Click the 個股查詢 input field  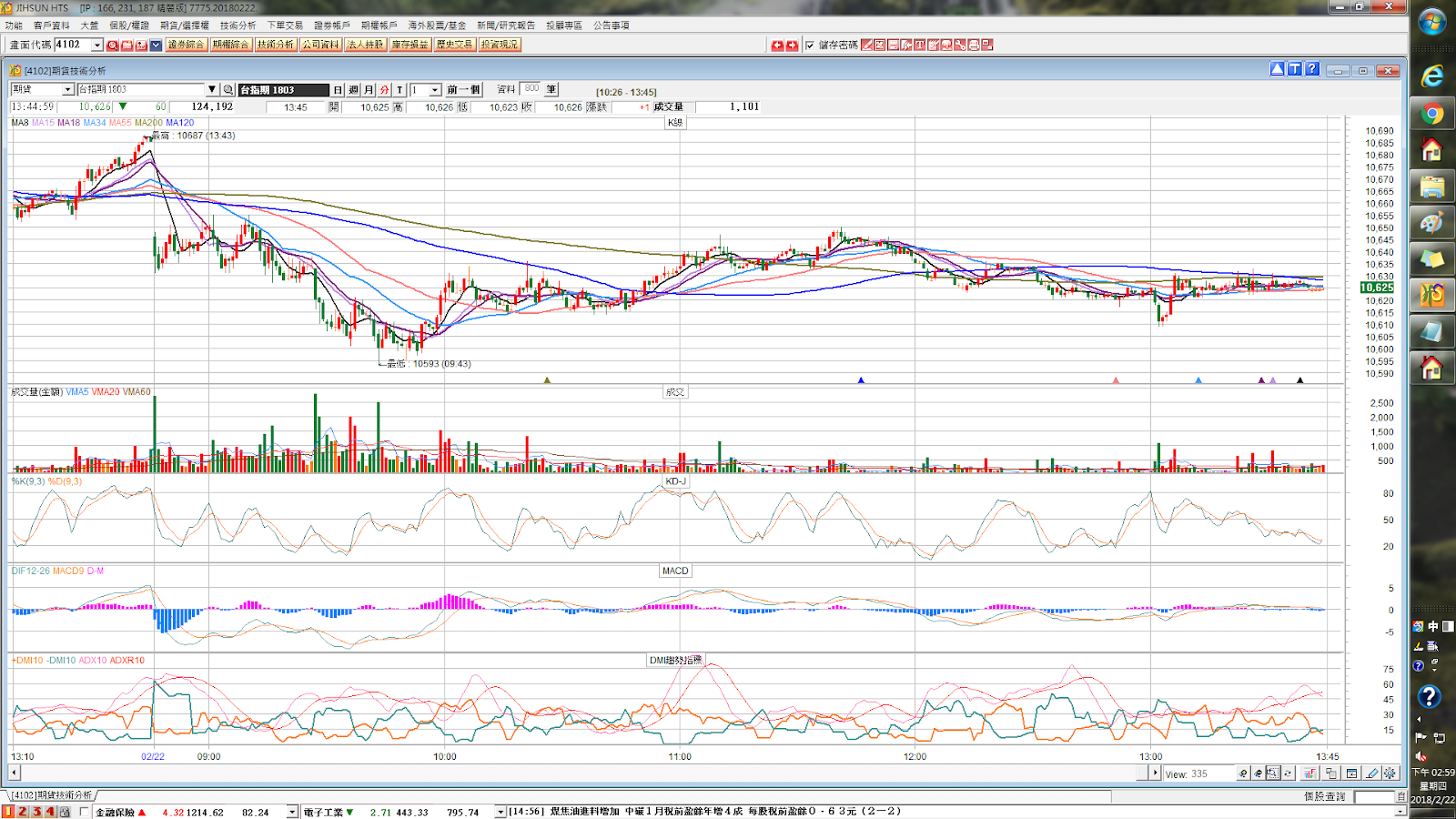[x=1374, y=796]
